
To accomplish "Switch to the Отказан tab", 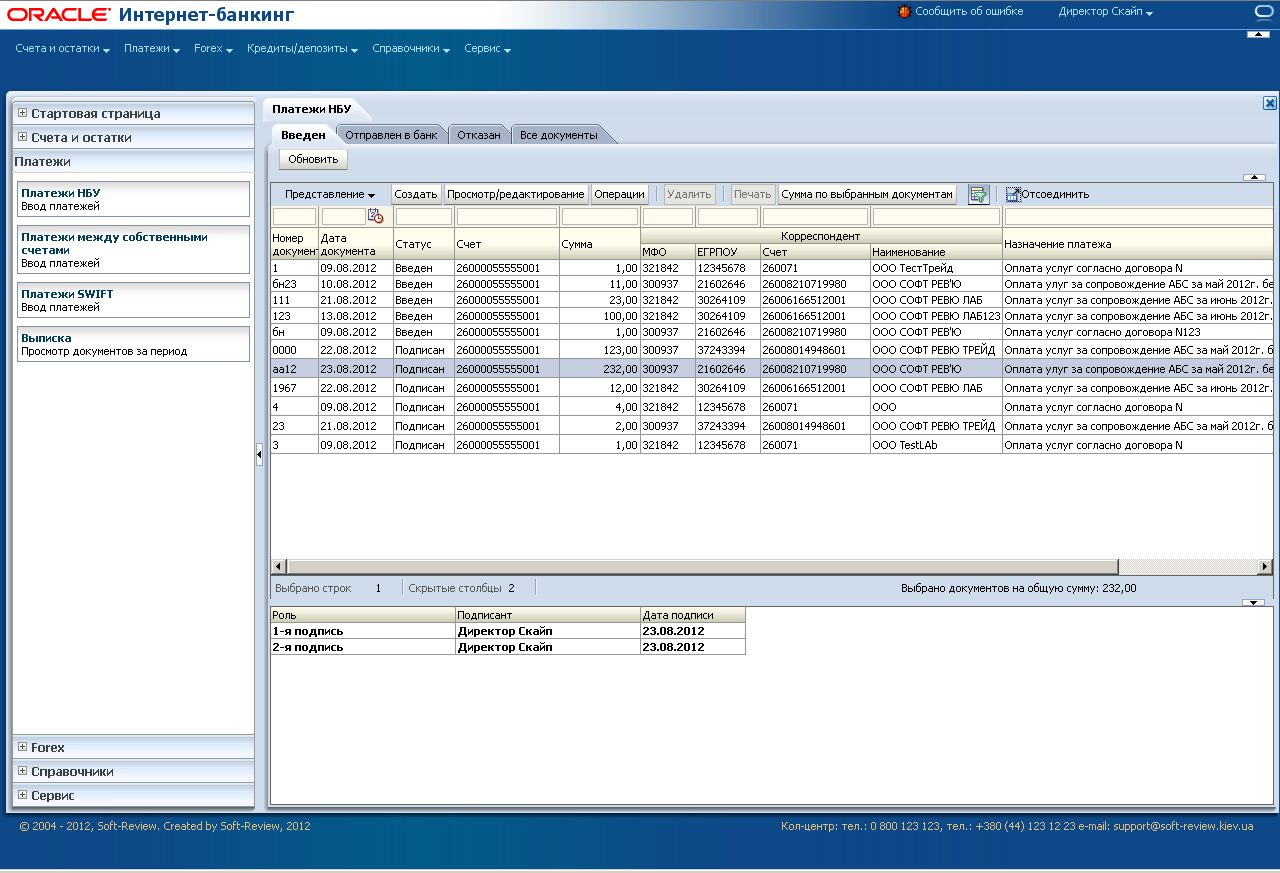I will (479, 135).
